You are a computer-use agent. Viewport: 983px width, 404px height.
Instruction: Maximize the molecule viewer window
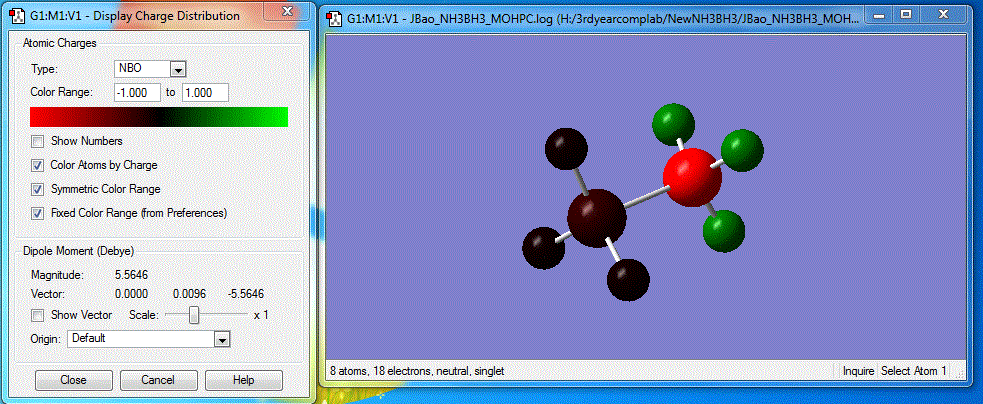907,14
